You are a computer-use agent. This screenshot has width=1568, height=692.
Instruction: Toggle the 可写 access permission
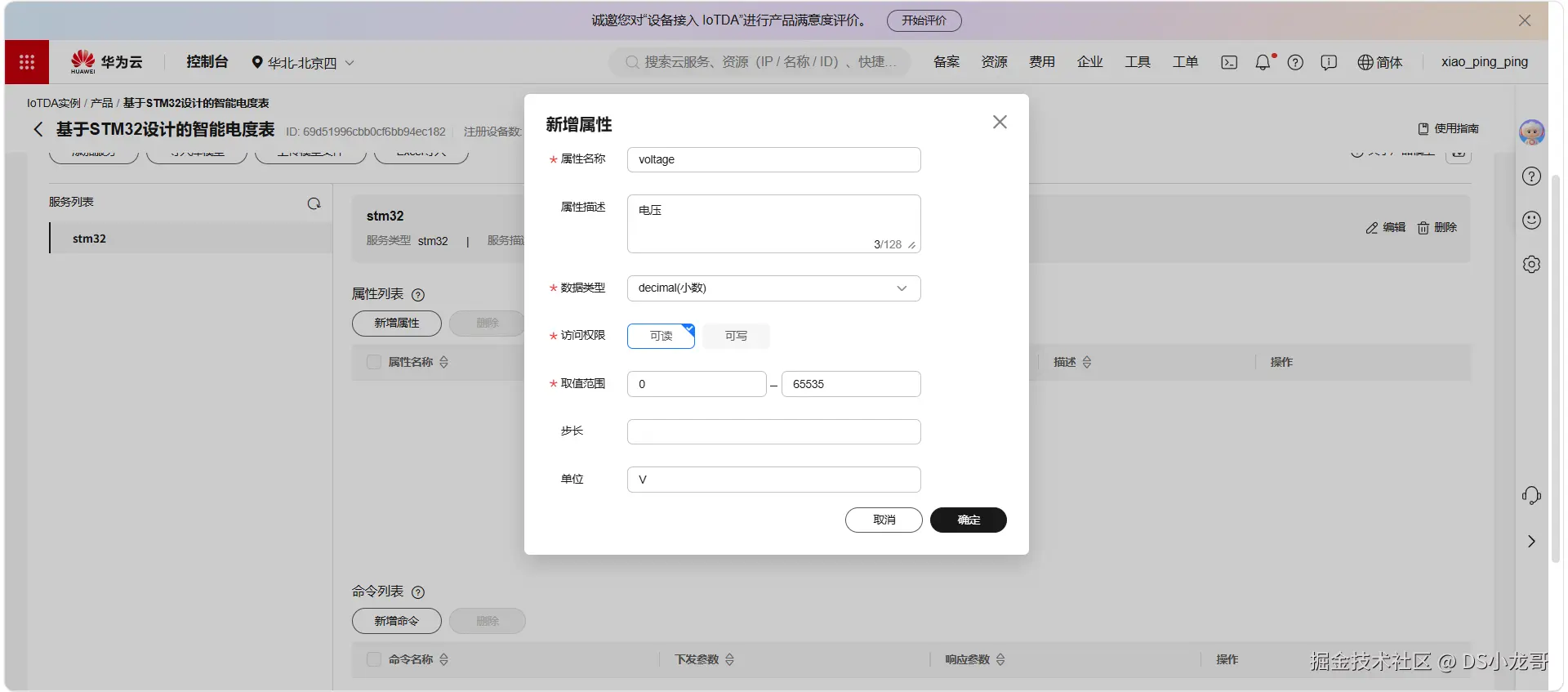coord(736,336)
